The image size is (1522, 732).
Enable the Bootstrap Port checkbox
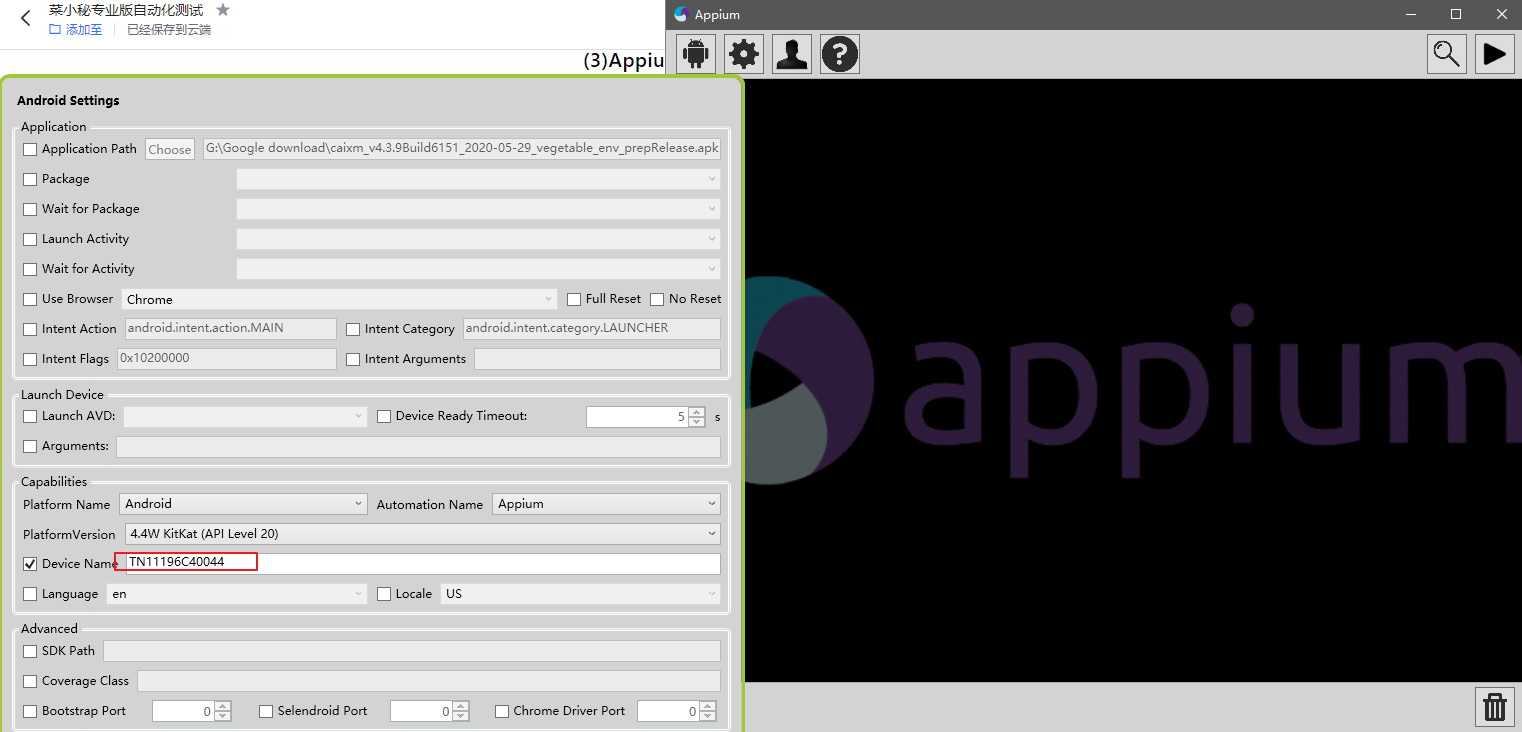point(30,711)
